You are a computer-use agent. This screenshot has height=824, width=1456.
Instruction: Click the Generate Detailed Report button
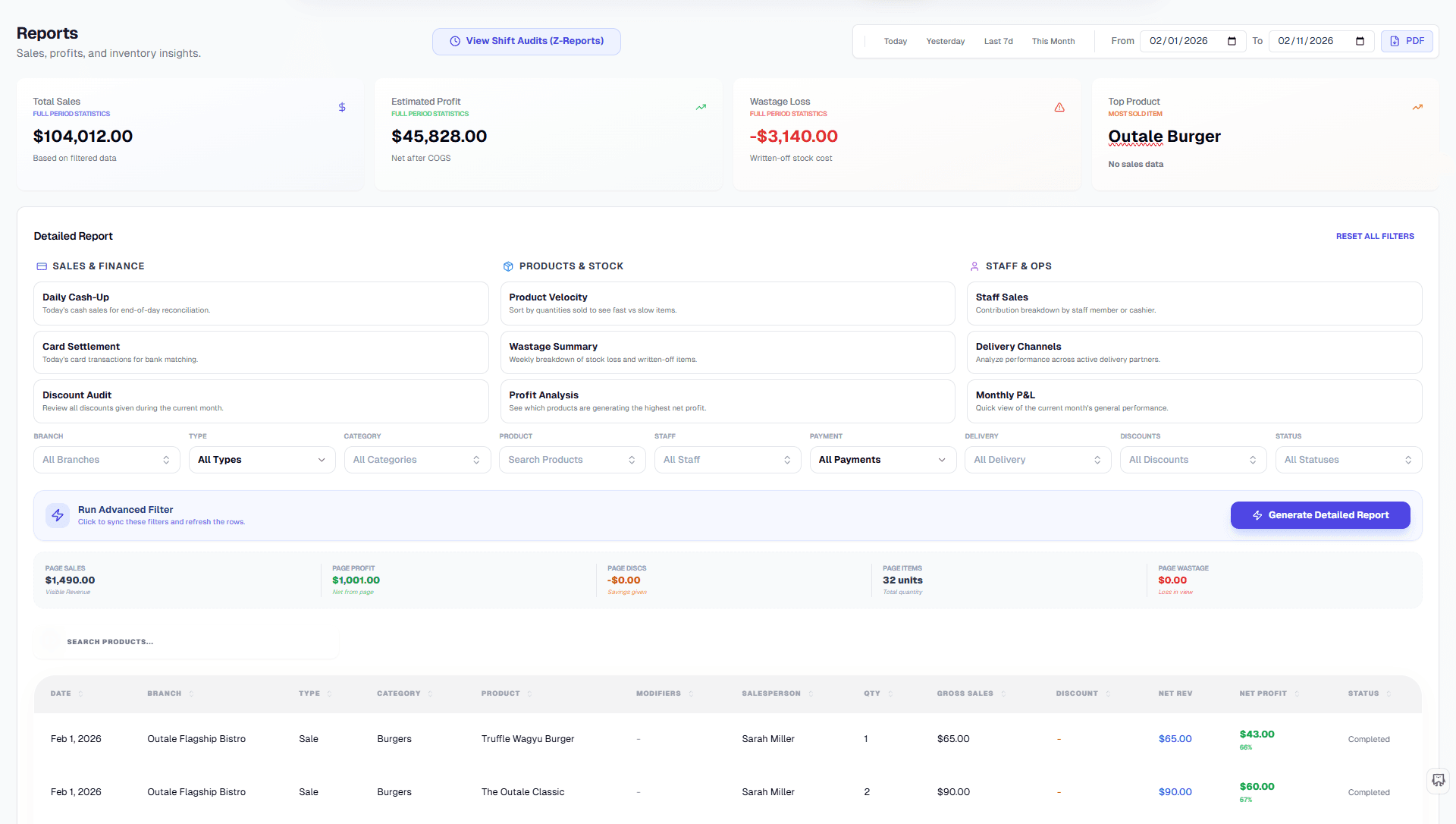(x=1319, y=515)
